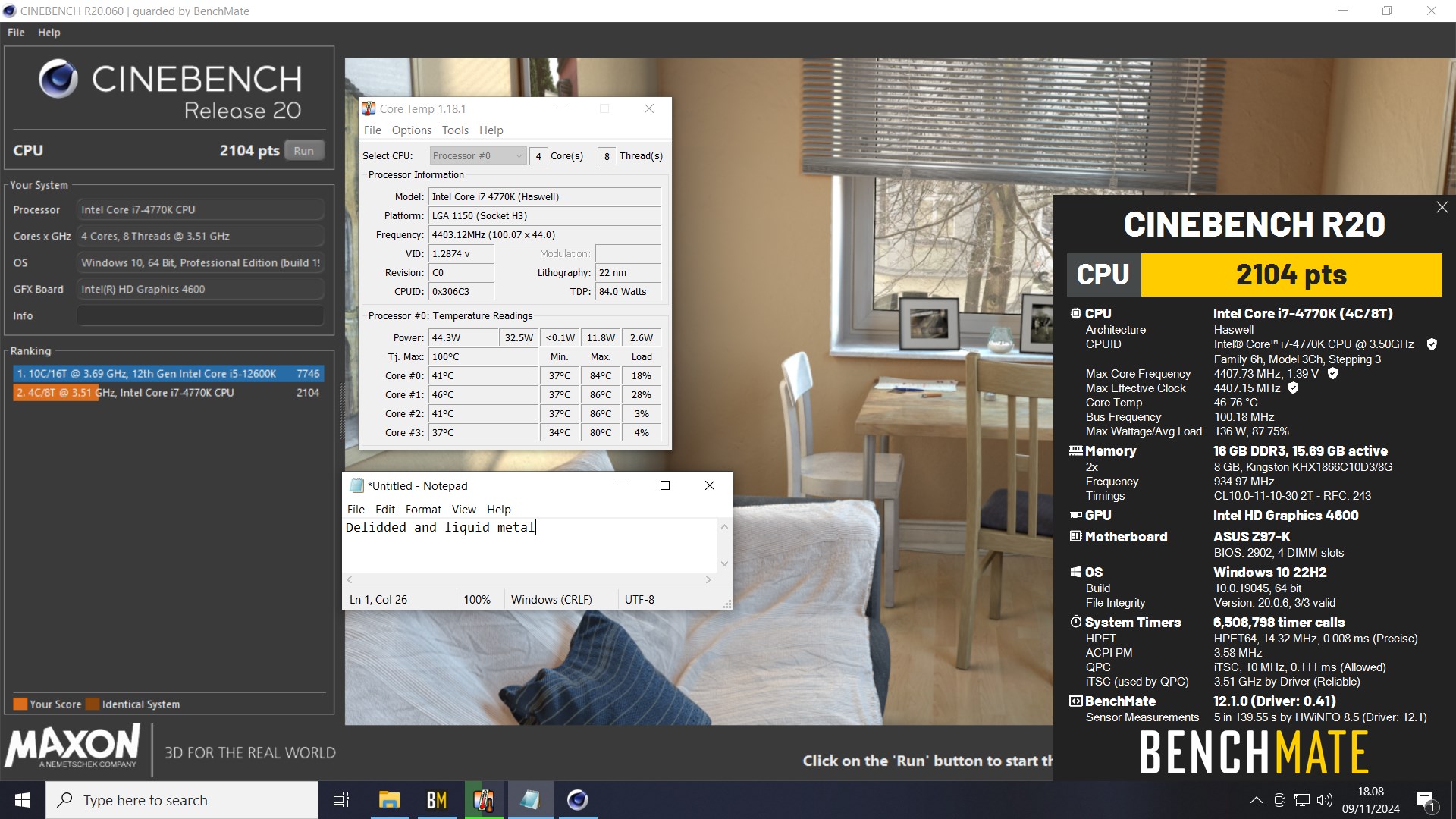Open Notepad View menu
This screenshot has height=819, width=1456.
pyautogui.click(x=464, y=510)
